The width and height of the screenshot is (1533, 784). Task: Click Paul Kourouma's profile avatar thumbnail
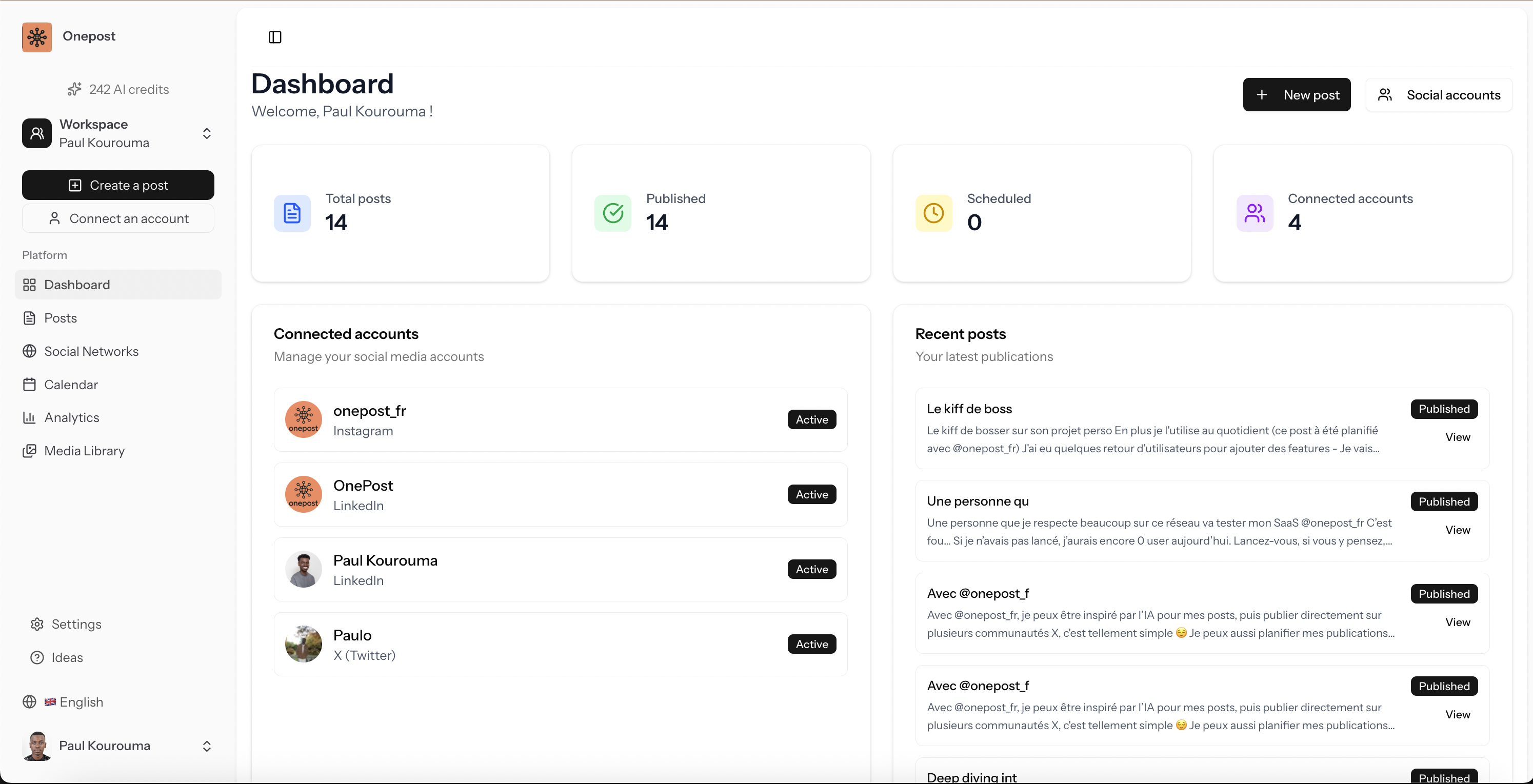(304, 569)
